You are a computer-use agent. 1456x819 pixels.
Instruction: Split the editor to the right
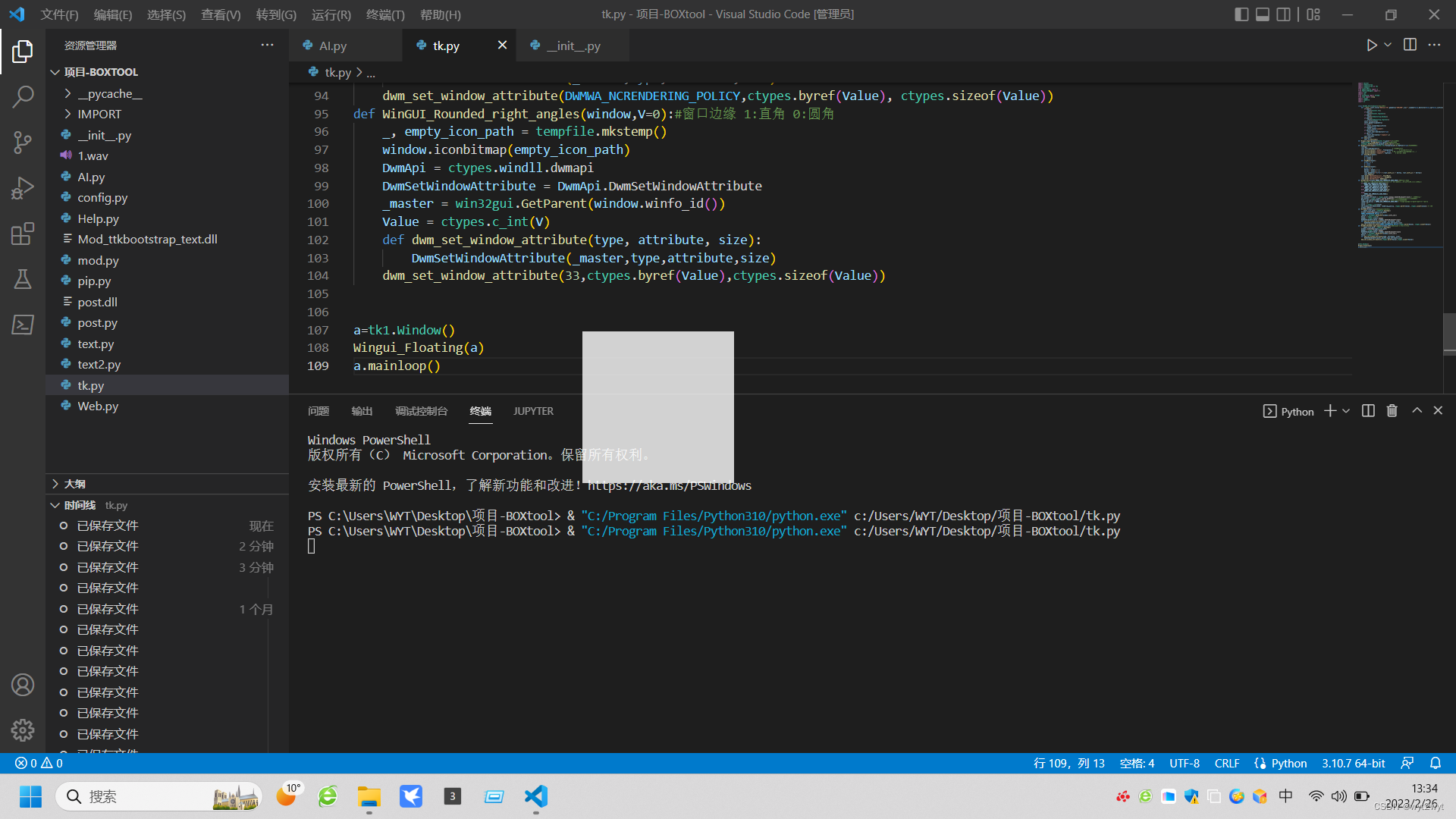point(1410,45)
